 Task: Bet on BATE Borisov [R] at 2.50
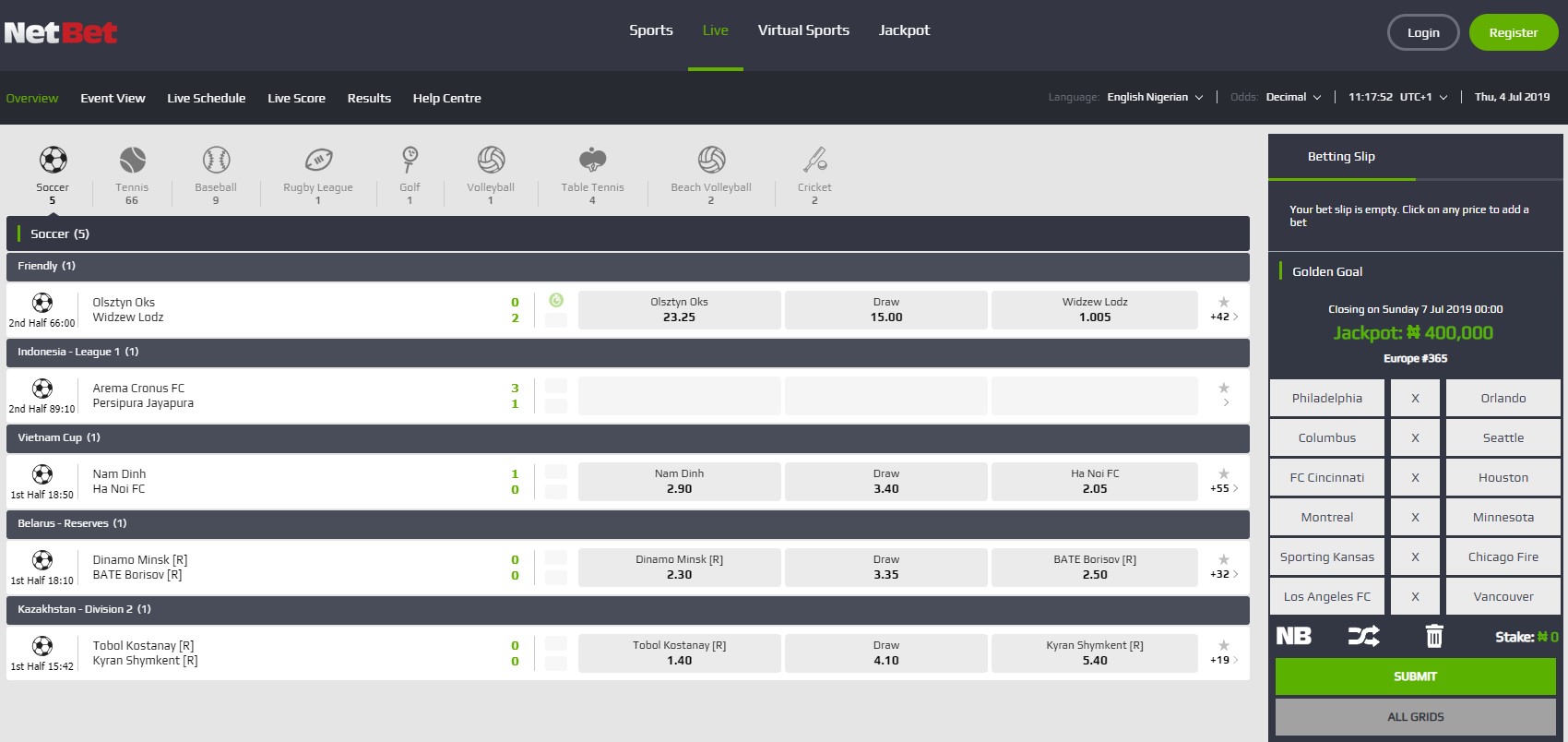pyautogui.click(x=1095, y=568)
